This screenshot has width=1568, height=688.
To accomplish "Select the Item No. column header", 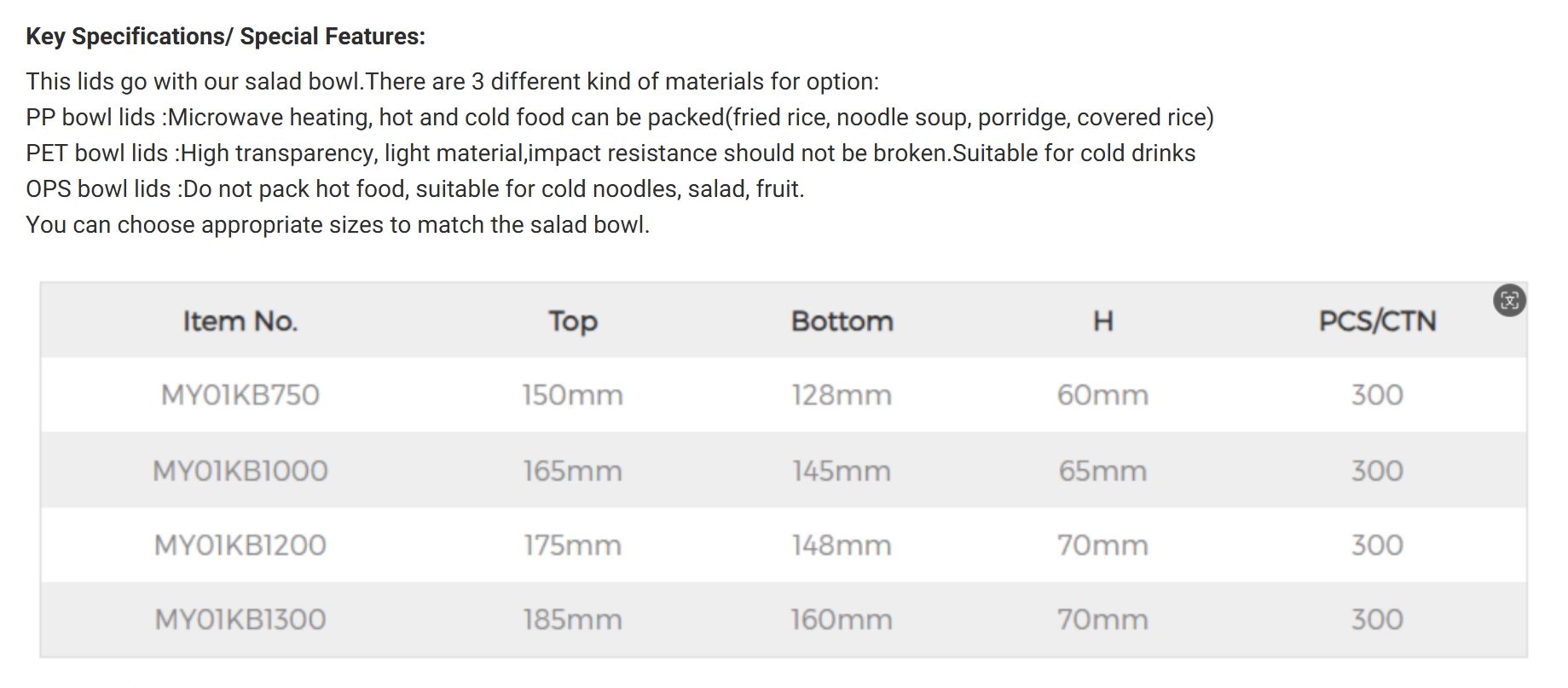I will [240, 321].
